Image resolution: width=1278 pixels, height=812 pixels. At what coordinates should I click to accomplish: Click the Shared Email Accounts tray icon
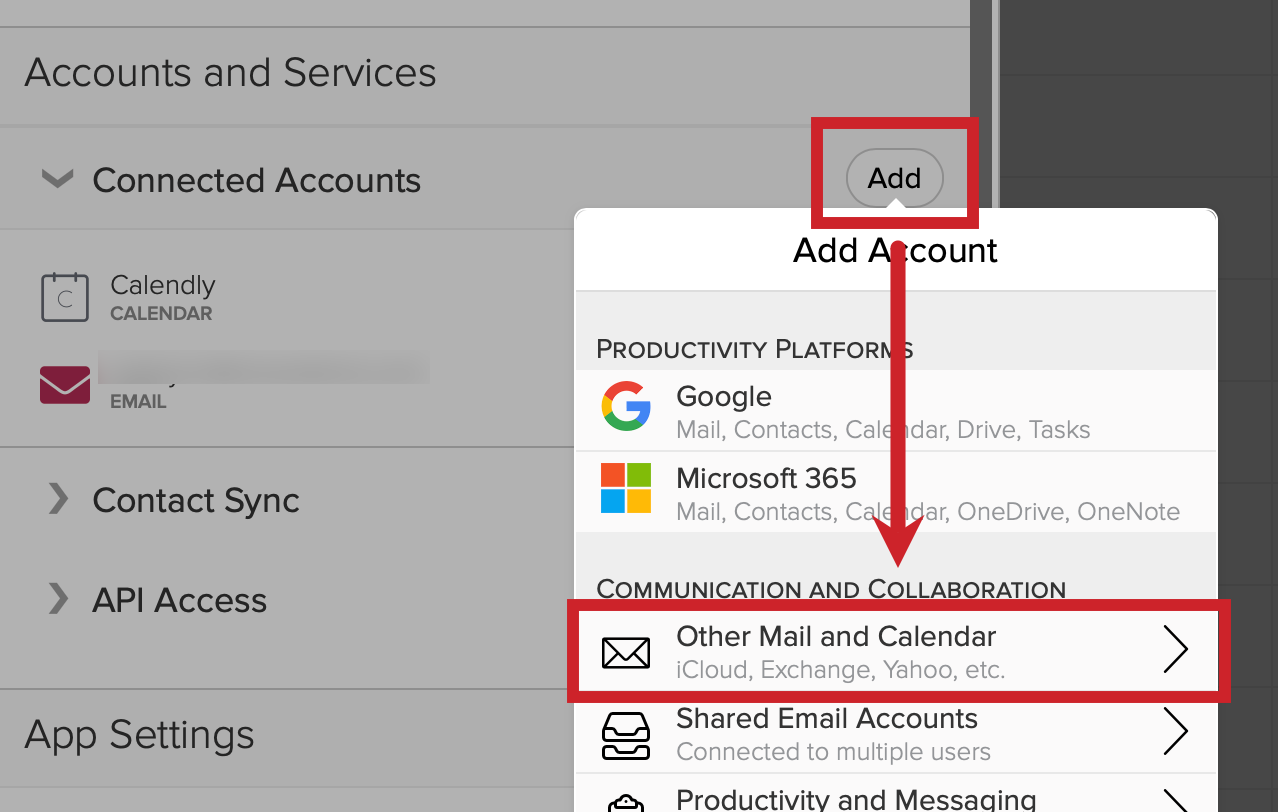pyautogui.click(x=626, y=735)
